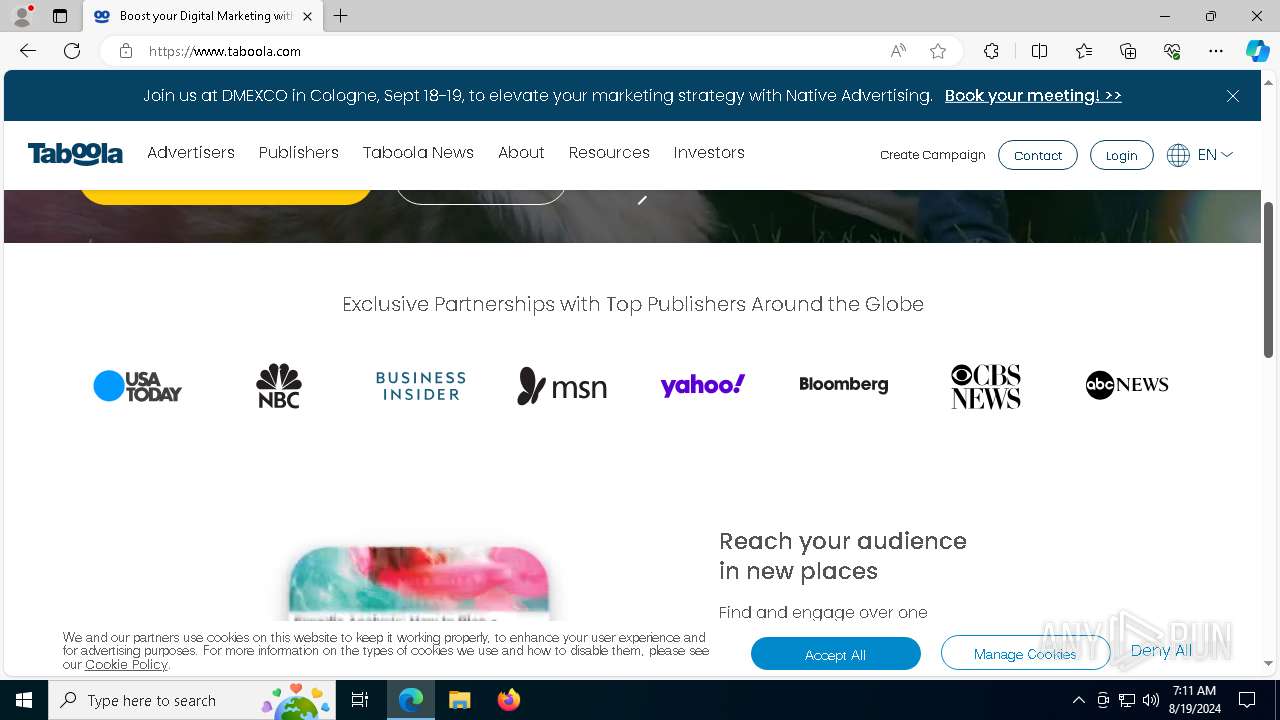This screenshot has height=720, width=1280.
Task: Open the Collections icon
Action: [1128, 51]
